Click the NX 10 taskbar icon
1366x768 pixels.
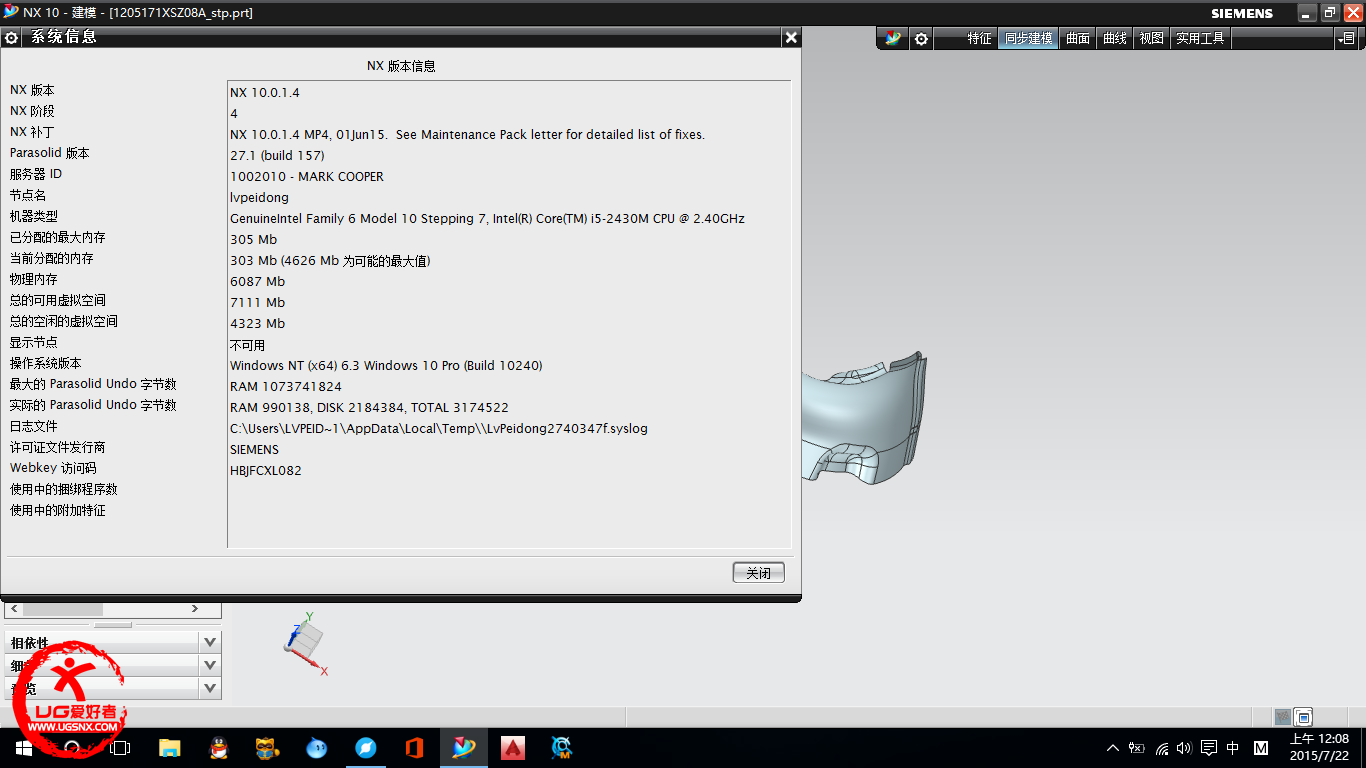click(x=464, y=748)
